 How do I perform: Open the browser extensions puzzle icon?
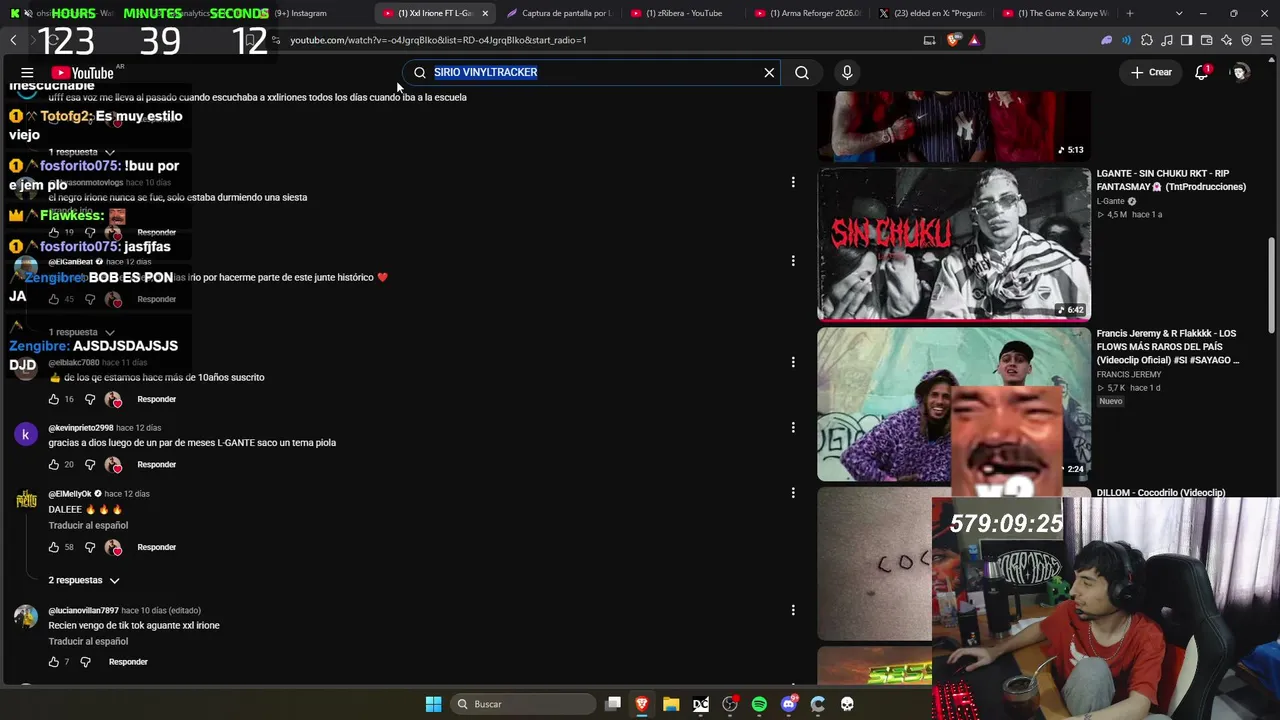1147,40
